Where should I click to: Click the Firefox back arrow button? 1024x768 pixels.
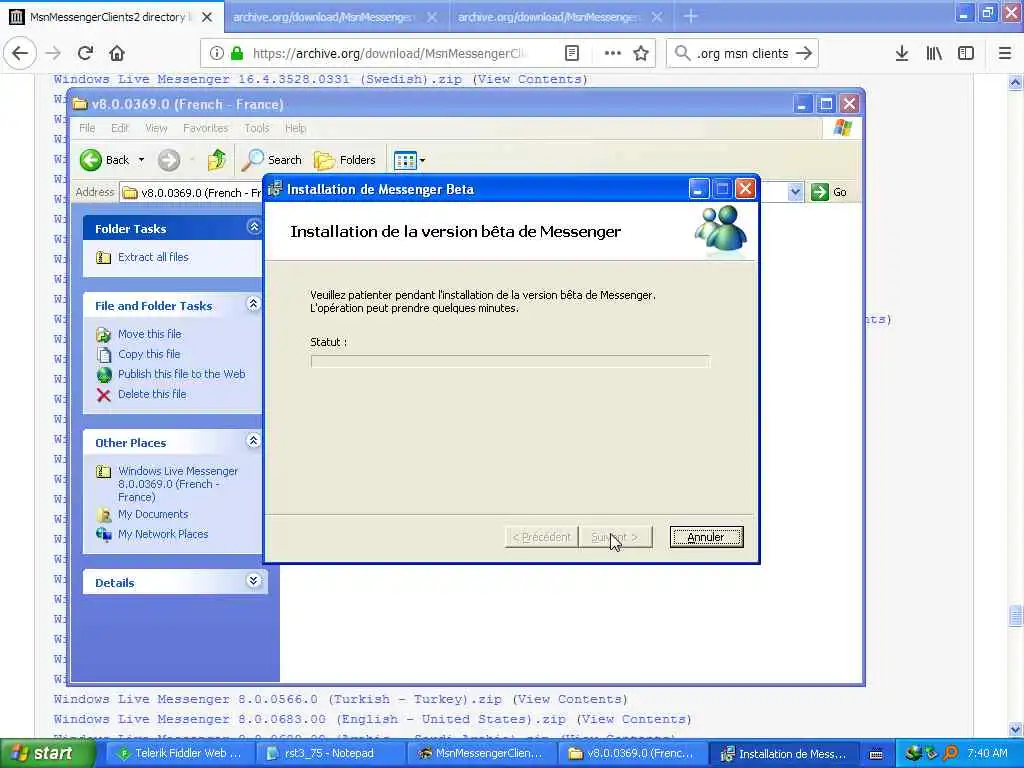pos(20,53)
